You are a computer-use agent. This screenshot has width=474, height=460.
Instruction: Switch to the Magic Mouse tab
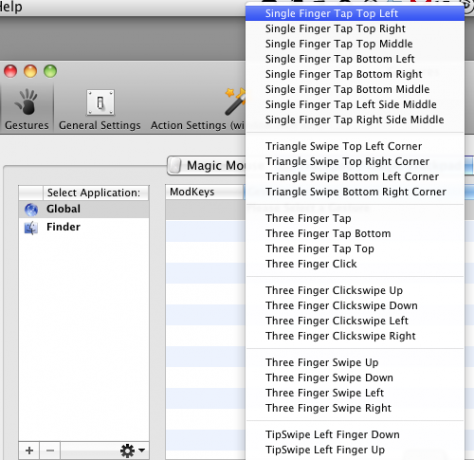tap(207, 165)
